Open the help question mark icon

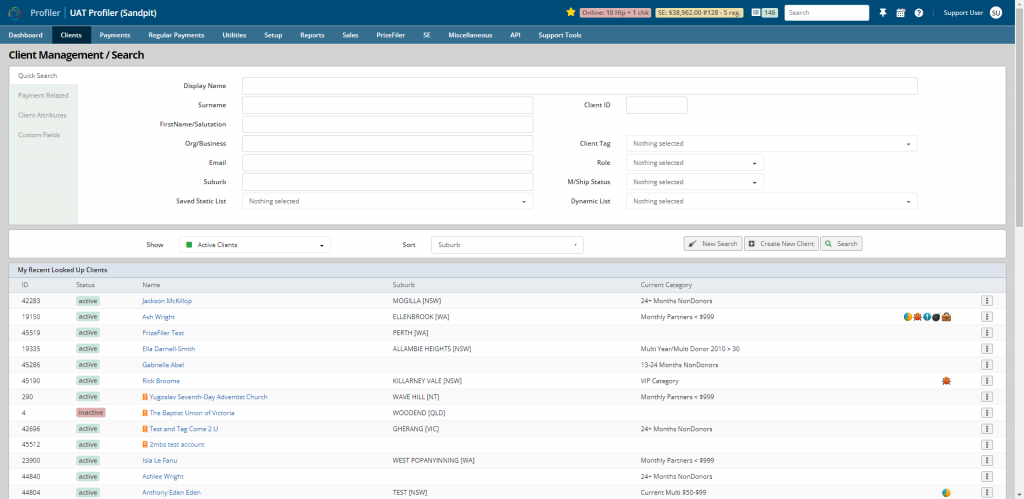click(919, 12)
